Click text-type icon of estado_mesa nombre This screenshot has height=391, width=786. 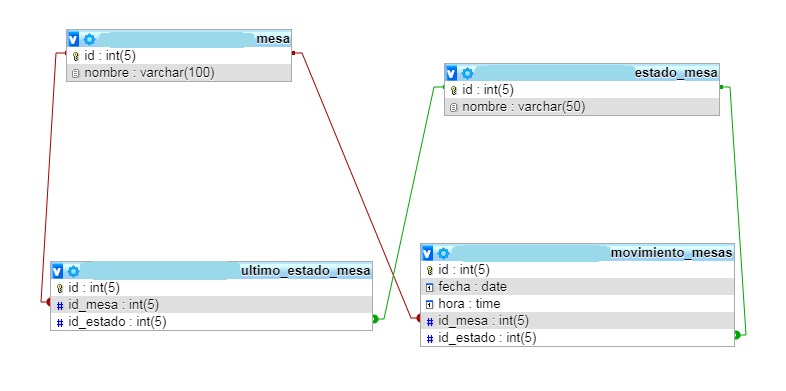tap(453, 107)
